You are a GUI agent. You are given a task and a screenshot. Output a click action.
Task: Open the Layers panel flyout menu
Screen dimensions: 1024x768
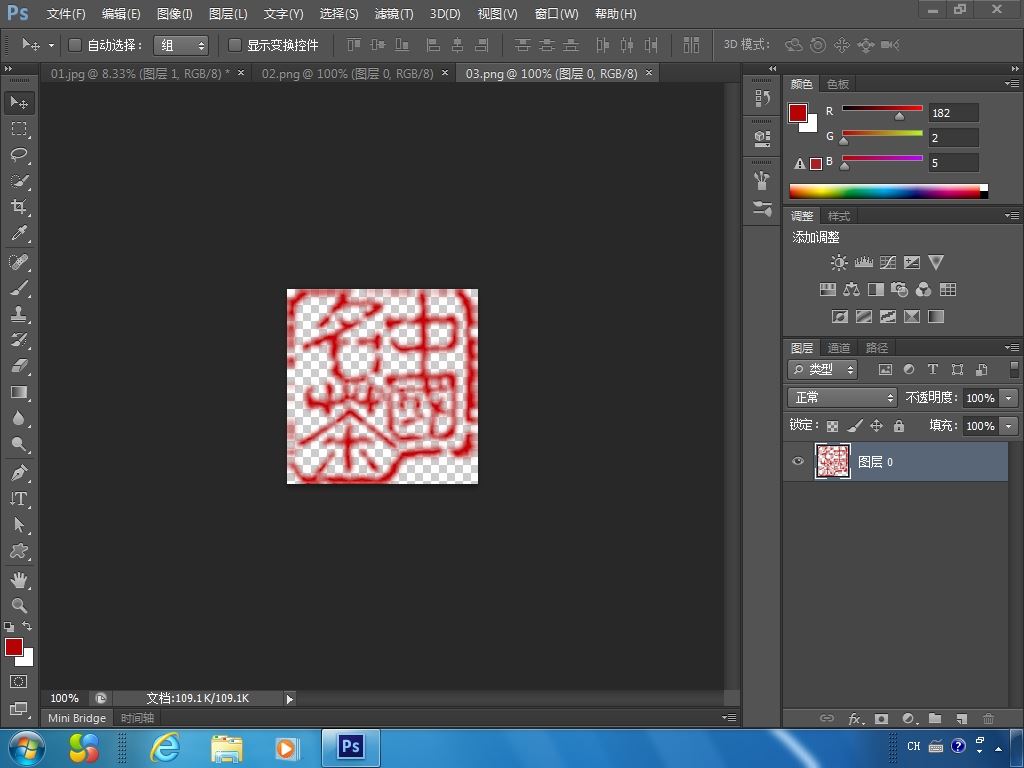pos(1012,347)
